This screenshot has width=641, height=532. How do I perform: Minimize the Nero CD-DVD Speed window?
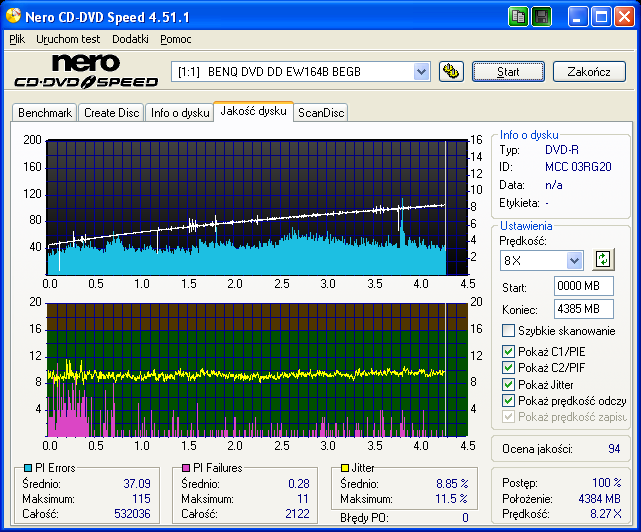coord(578,17)
